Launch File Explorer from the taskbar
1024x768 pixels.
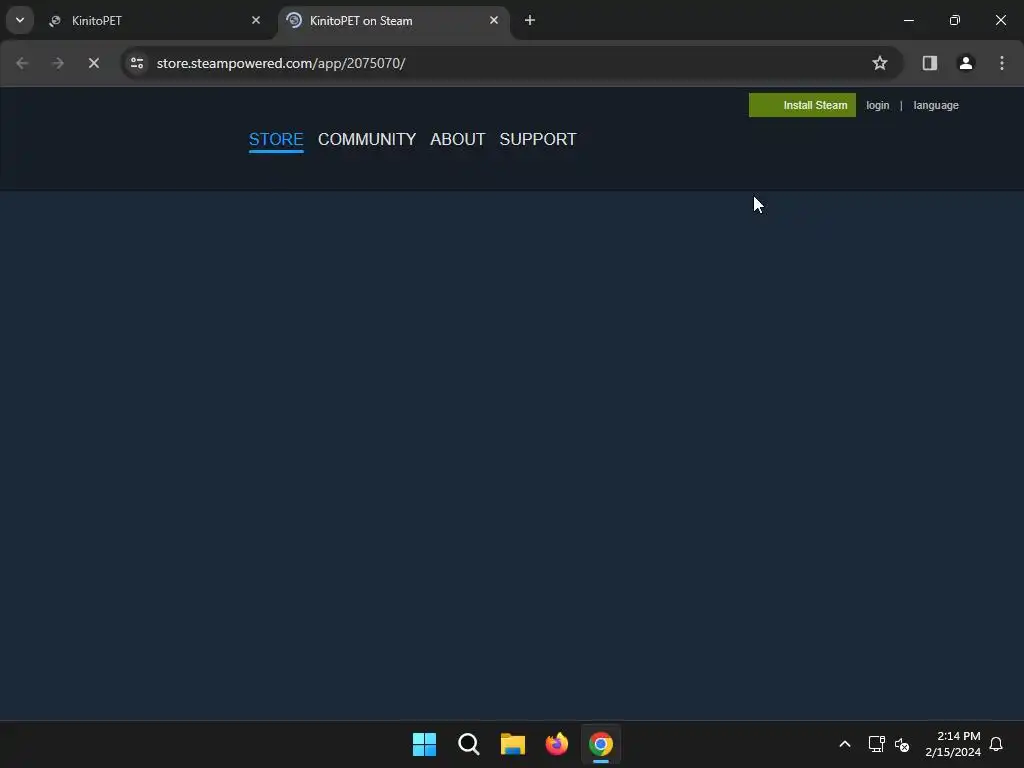(x=513, y=744)
